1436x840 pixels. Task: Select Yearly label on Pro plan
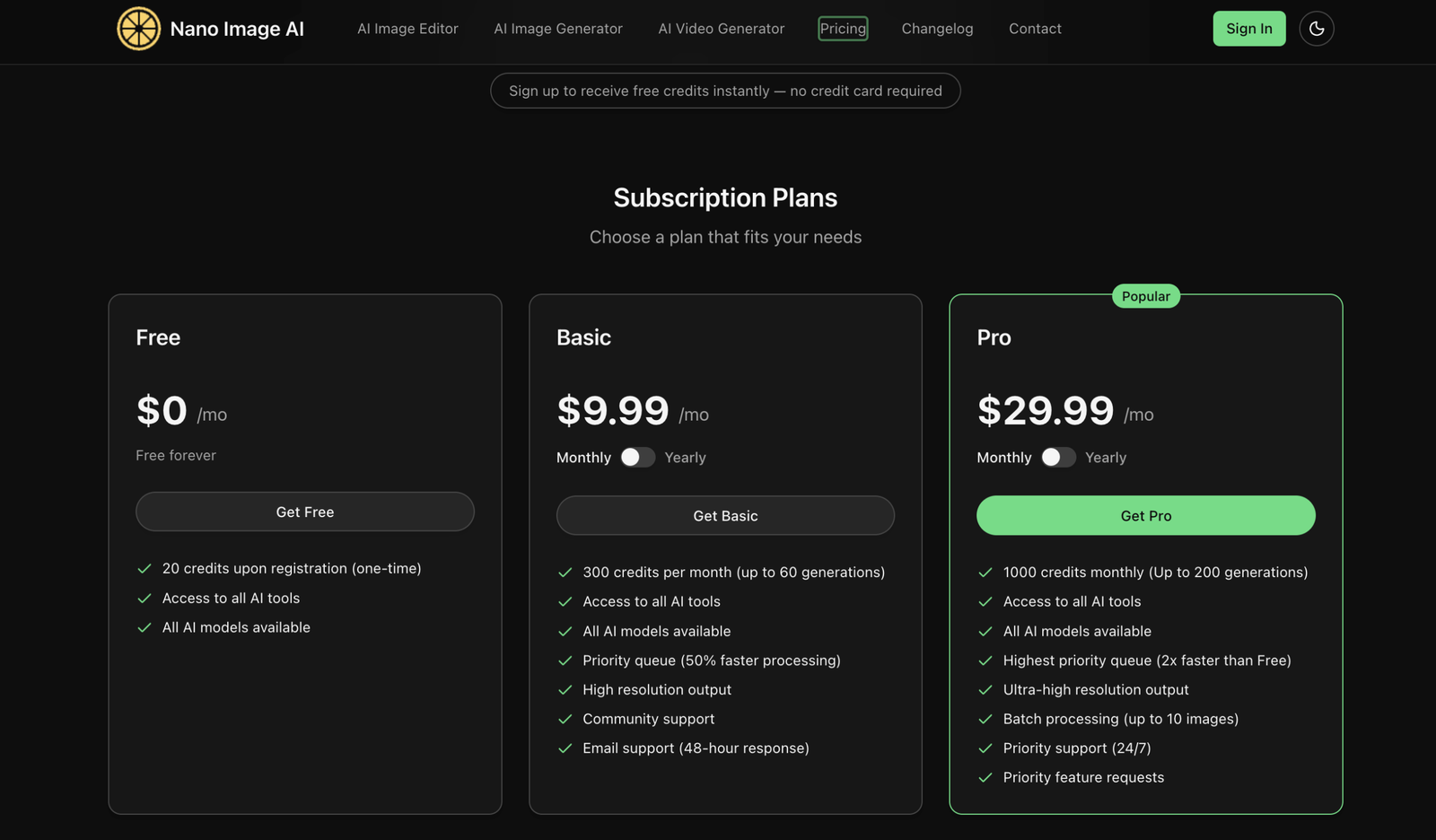point(1106,458)
